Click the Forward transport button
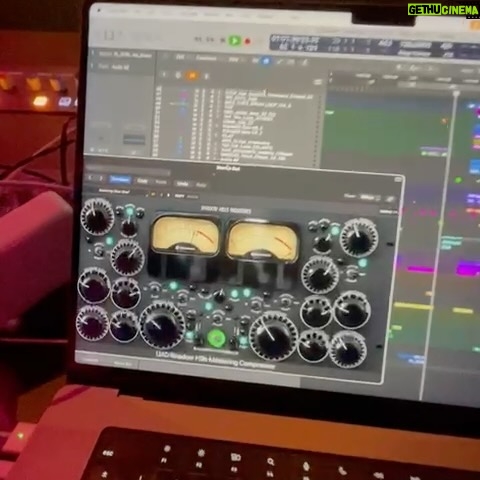This screenshot has height=480, width=480. (x=210, y=40)
